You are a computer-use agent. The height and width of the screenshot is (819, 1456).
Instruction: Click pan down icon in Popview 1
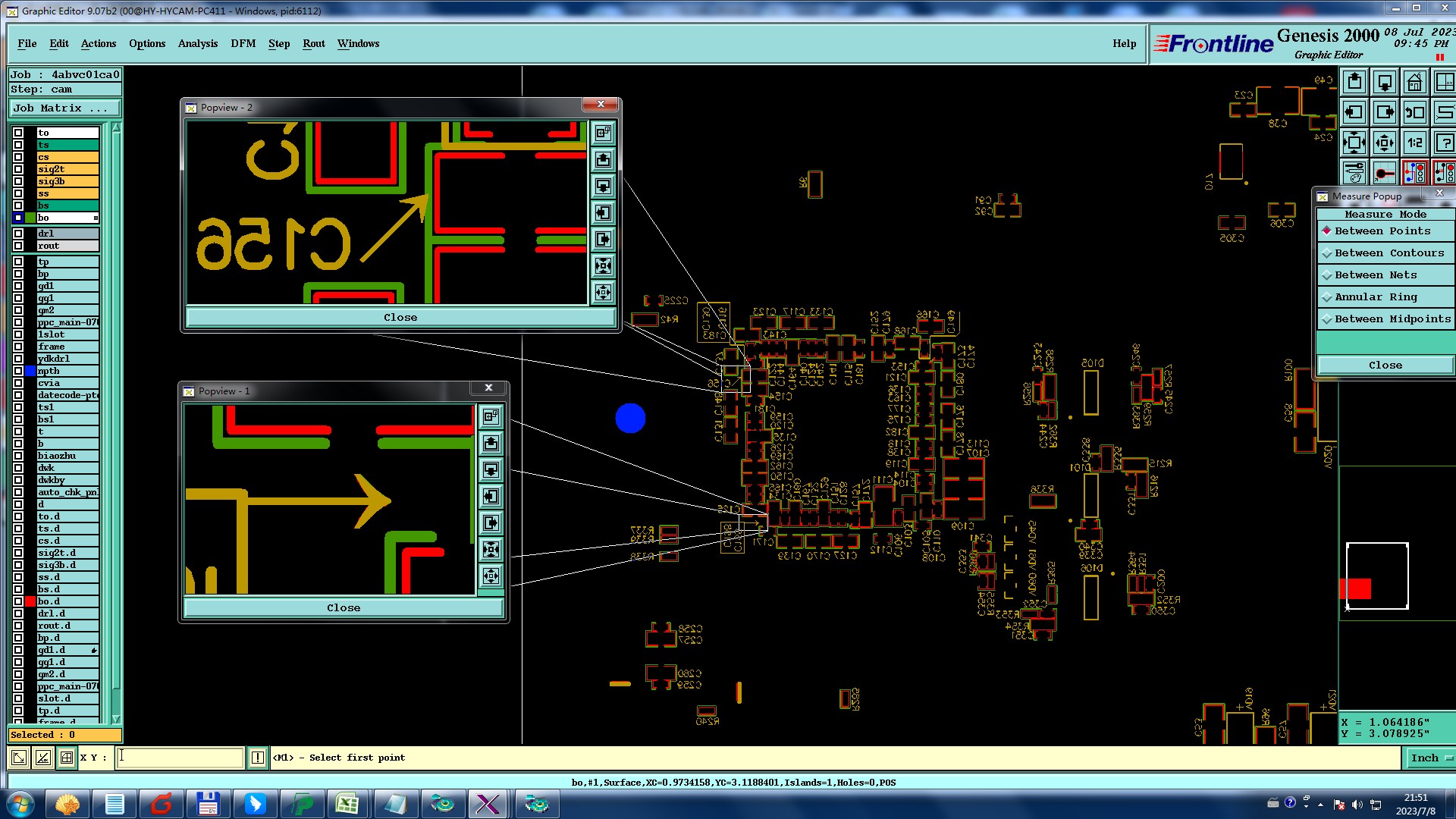coord(491,469)
